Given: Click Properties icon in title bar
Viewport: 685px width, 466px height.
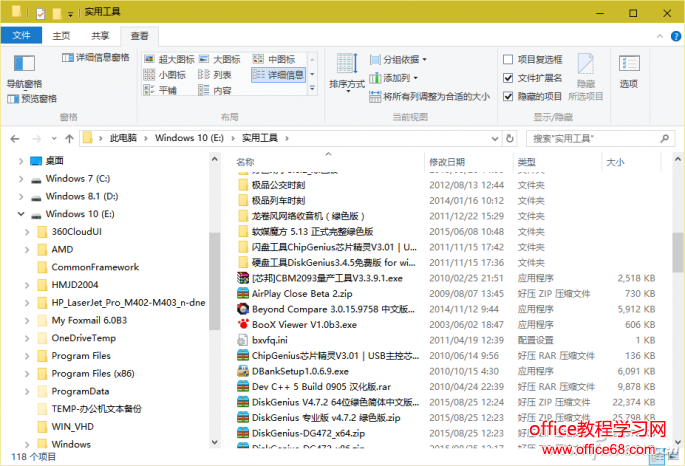Looking at the screenshot, I should pyautogui.click(x=40, y=14).
